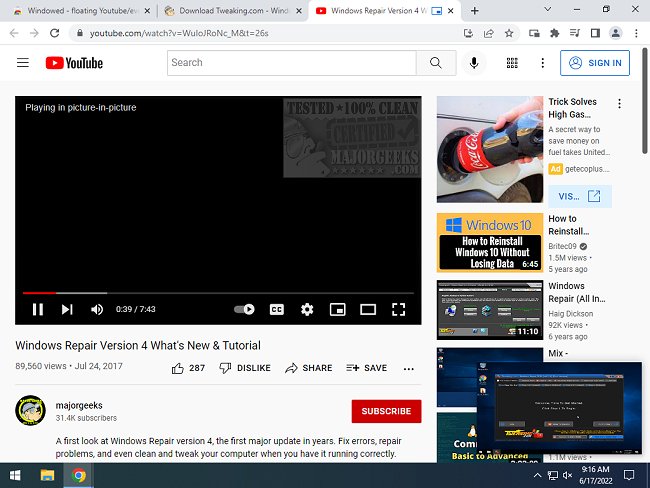Open Chrome extensions puzzle icon

(x=554, y=33)
